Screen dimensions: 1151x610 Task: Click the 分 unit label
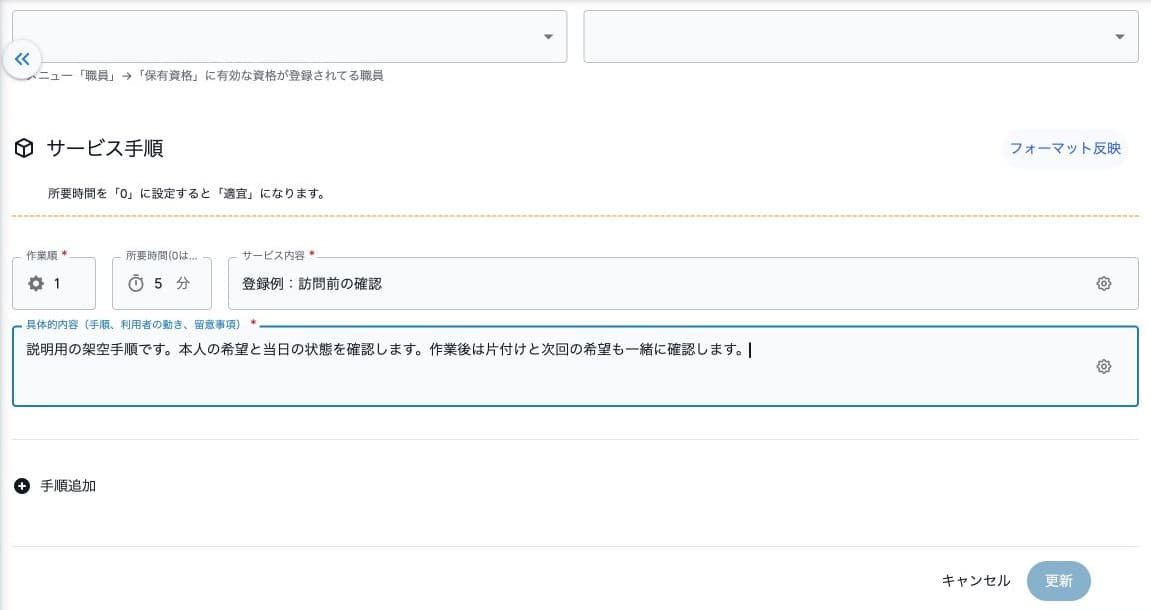pos(183,283)
